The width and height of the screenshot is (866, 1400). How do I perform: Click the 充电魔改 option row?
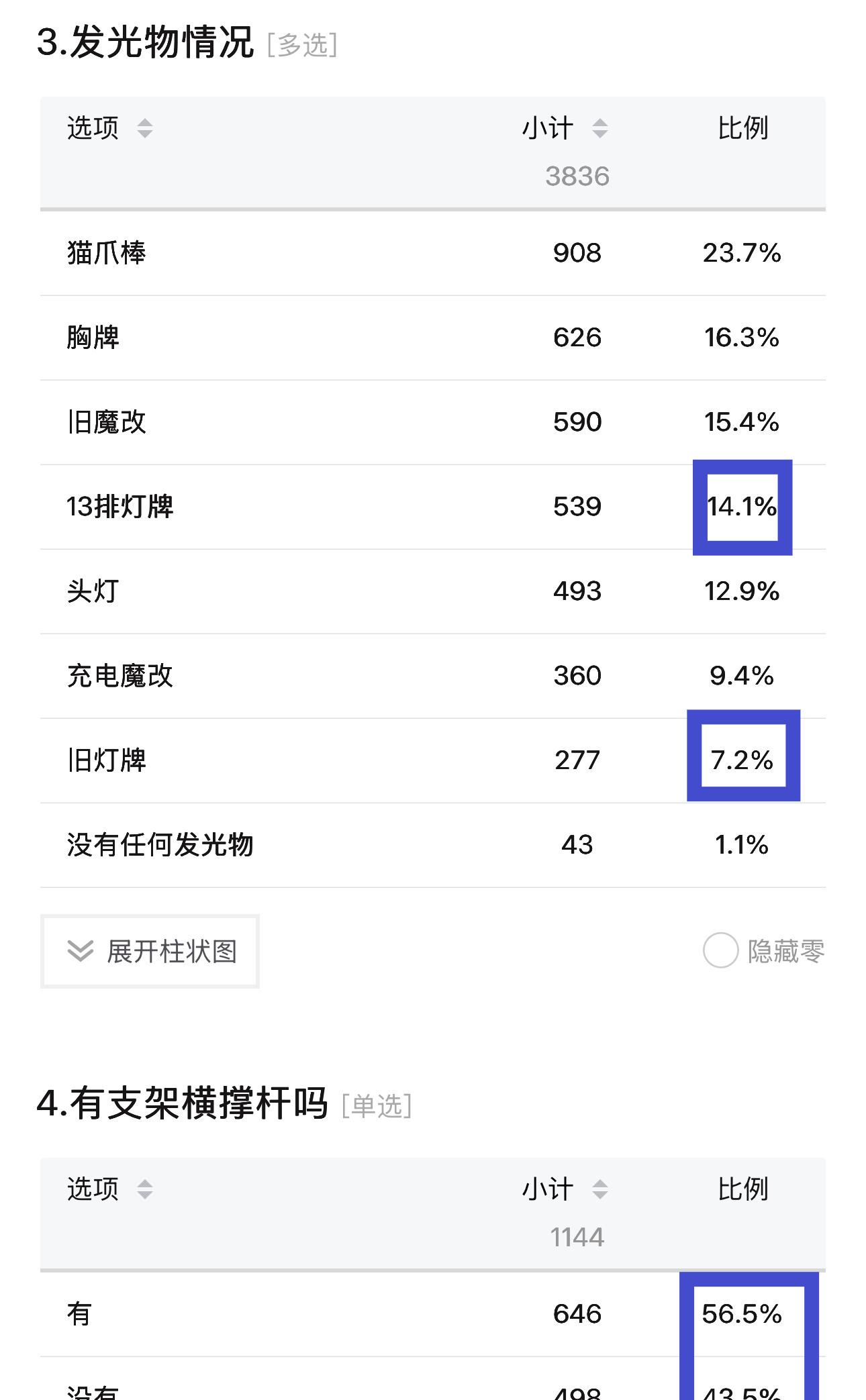433,676
